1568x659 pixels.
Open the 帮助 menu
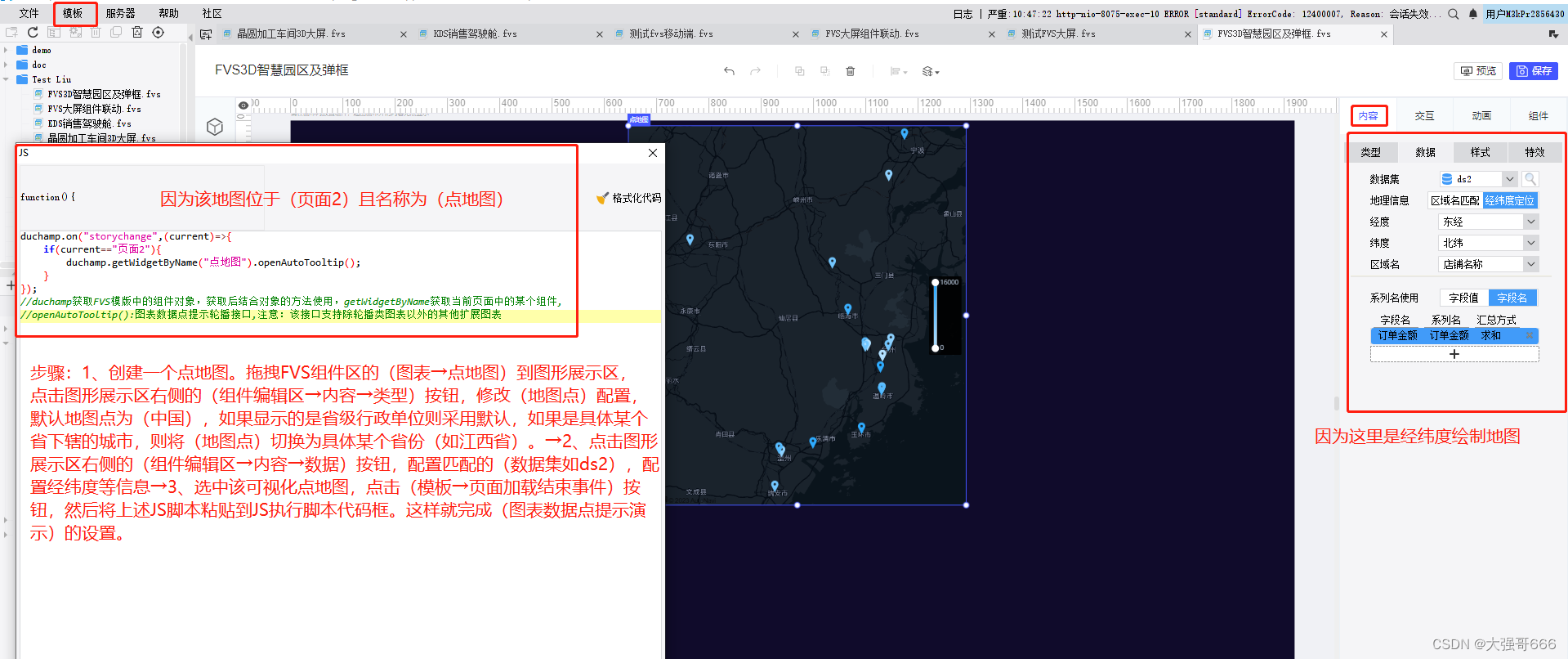coord(169,13)
